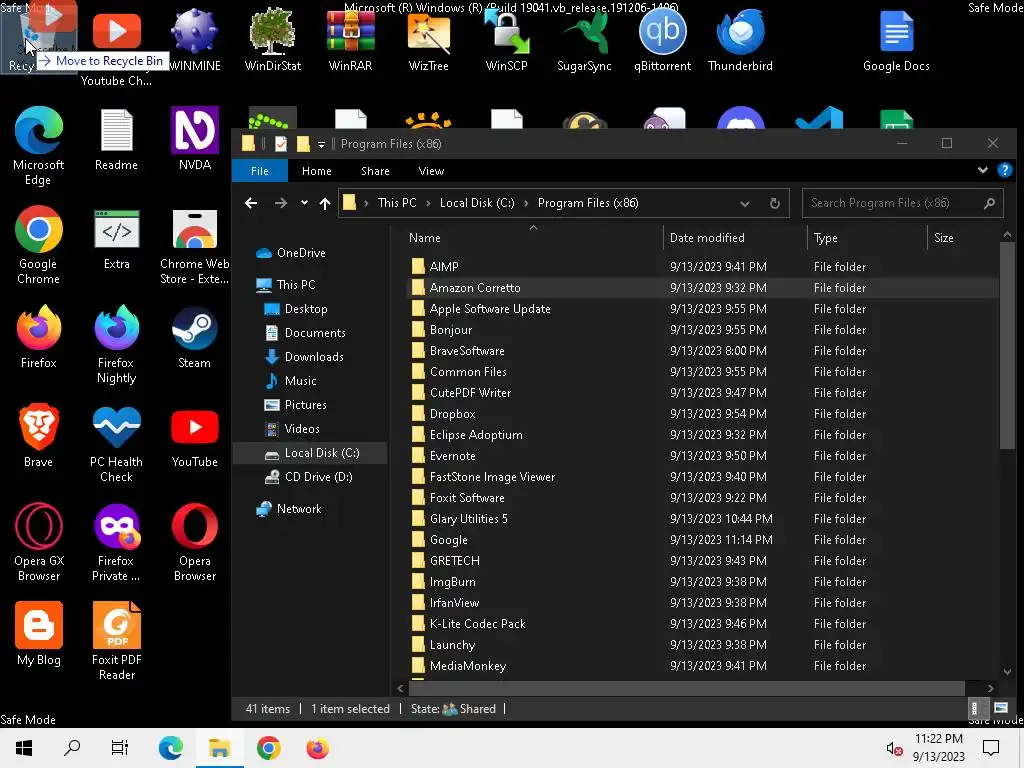Select the Steam desktop icon

[x=195, y=338]
